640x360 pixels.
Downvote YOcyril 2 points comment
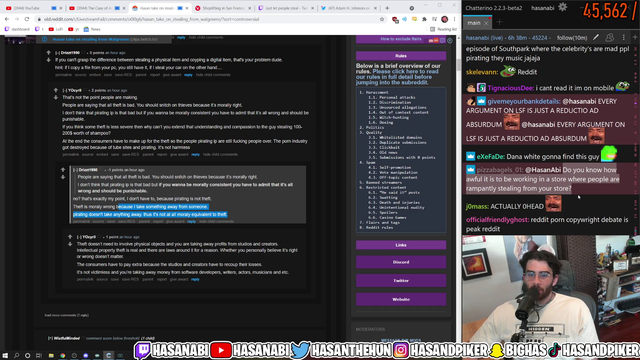(x=56, y=98)
